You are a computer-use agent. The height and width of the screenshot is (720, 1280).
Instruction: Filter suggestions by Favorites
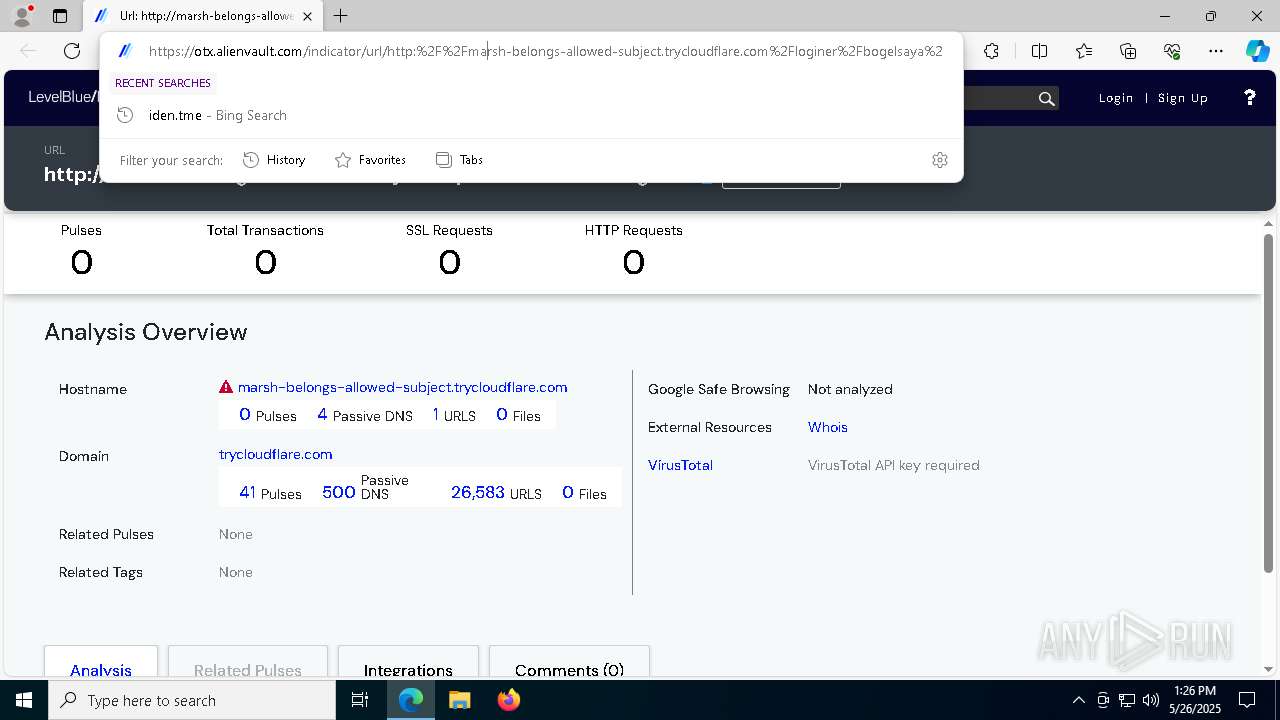click(370, 160)
